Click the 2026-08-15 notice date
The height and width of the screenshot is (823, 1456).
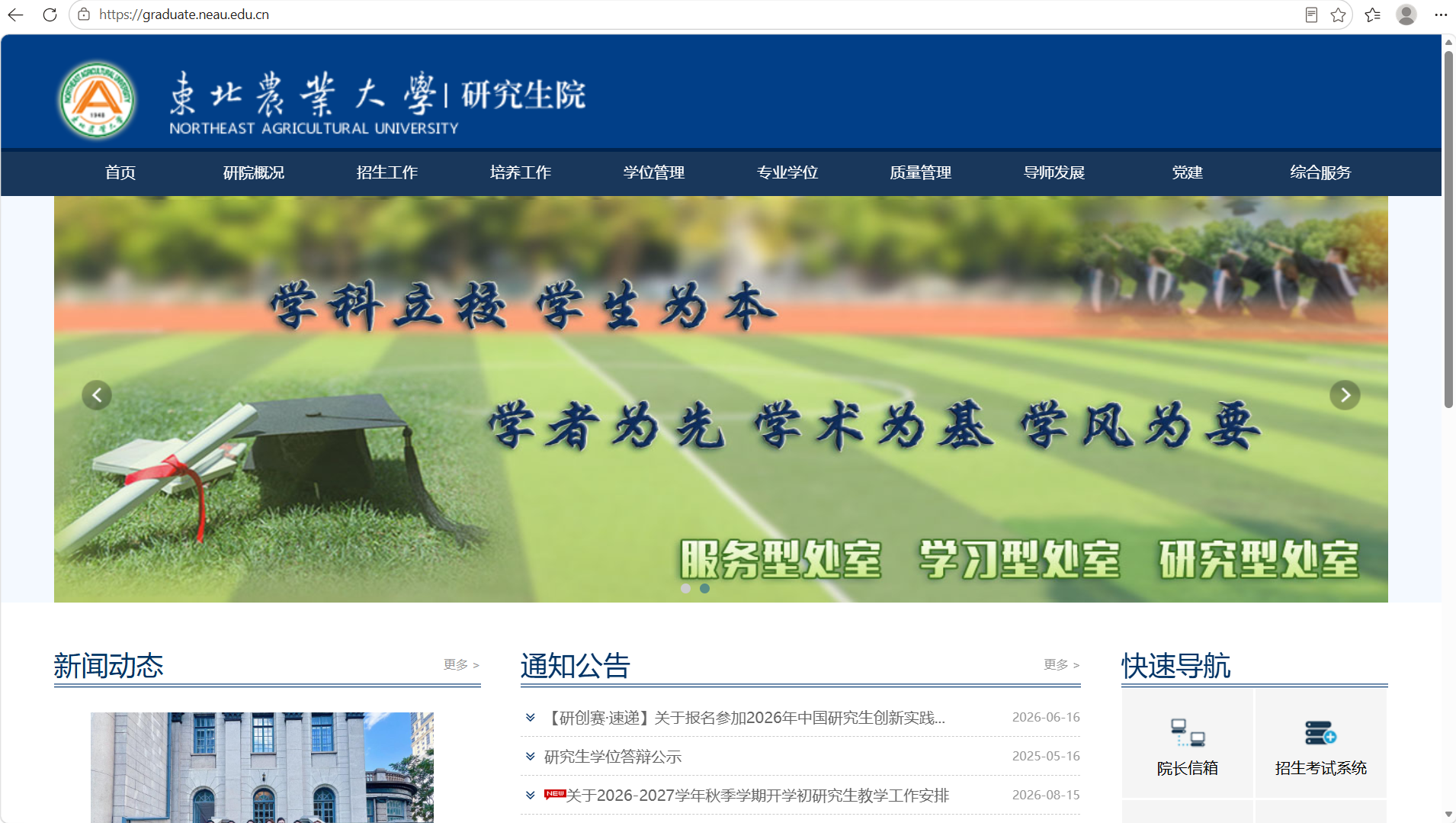coord(1046,795)
